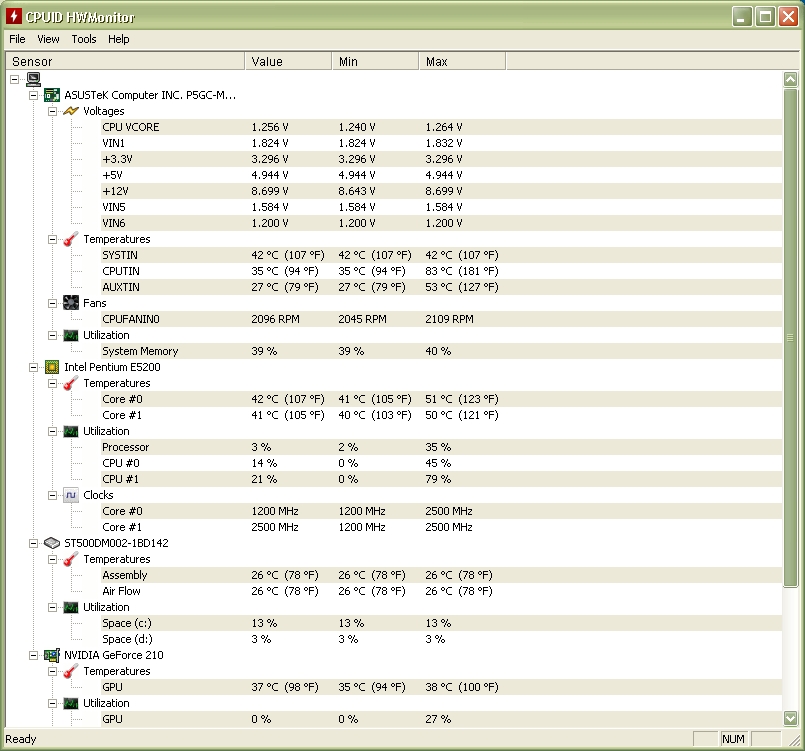Select the Fans icon
The height and width of the screenshot is (751, 805).
71,303
